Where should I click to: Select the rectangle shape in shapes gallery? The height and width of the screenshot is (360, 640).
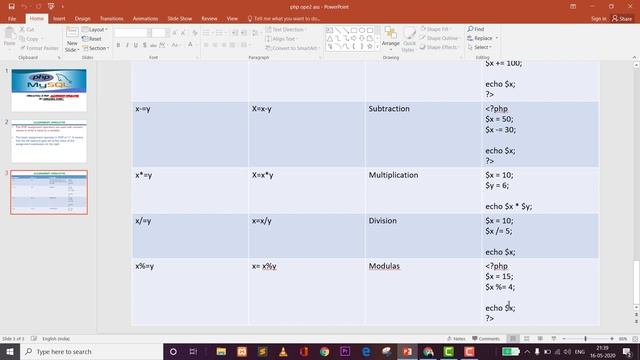(x=354, y=31)
